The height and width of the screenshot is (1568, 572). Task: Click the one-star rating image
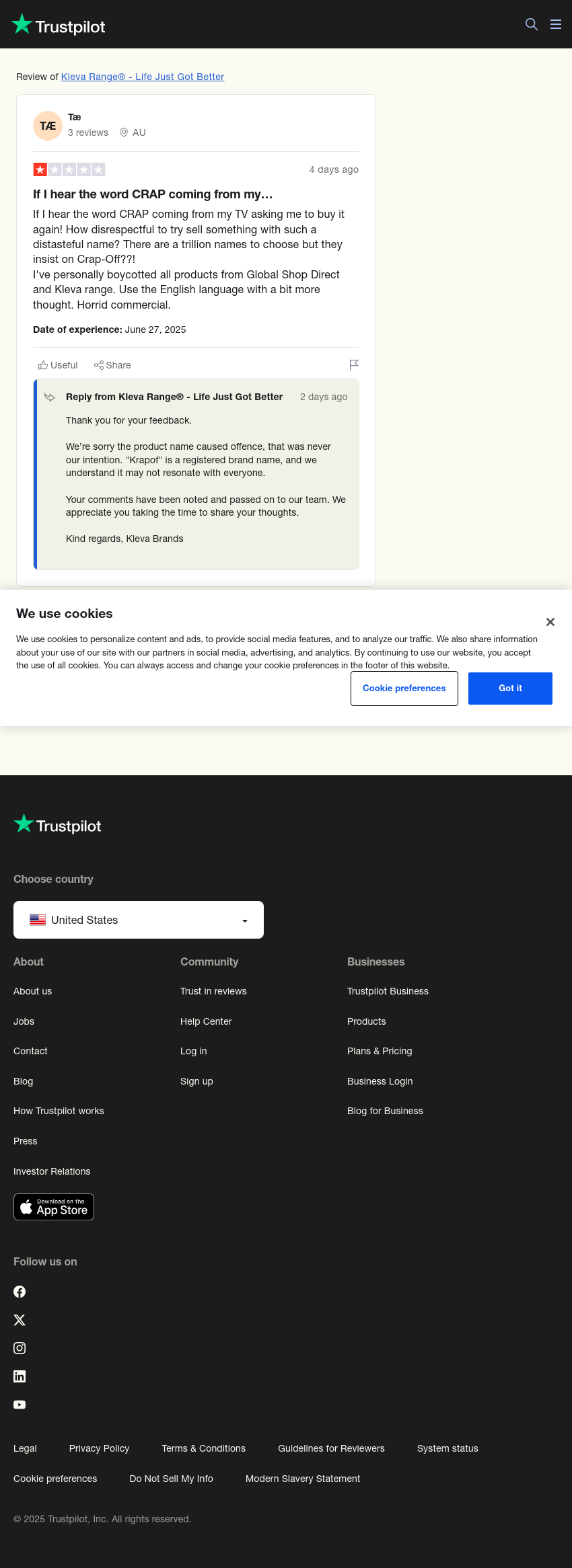coord(69,169)
